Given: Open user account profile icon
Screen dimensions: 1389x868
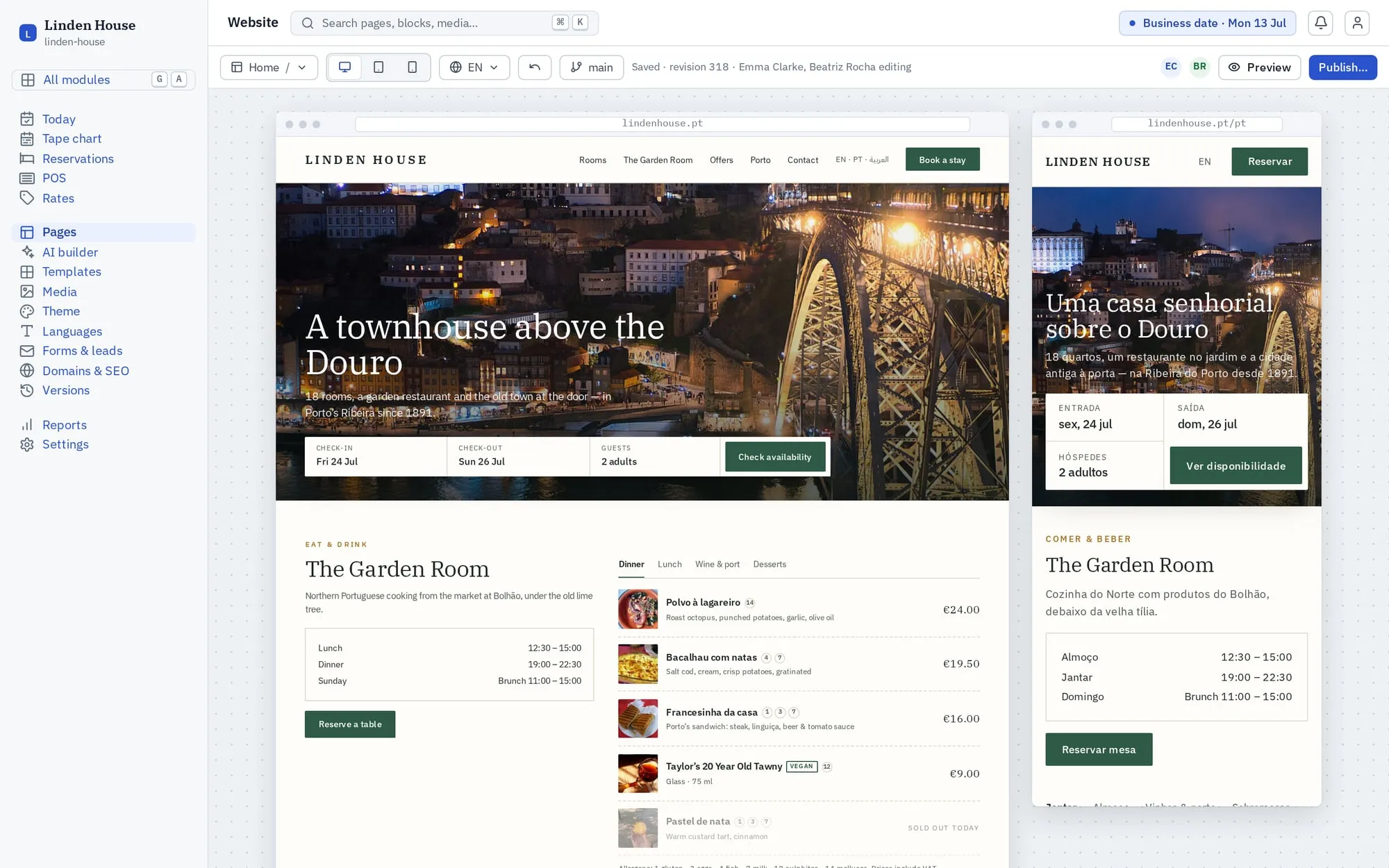Looking at the screenshot, I should pos(1357,23).
